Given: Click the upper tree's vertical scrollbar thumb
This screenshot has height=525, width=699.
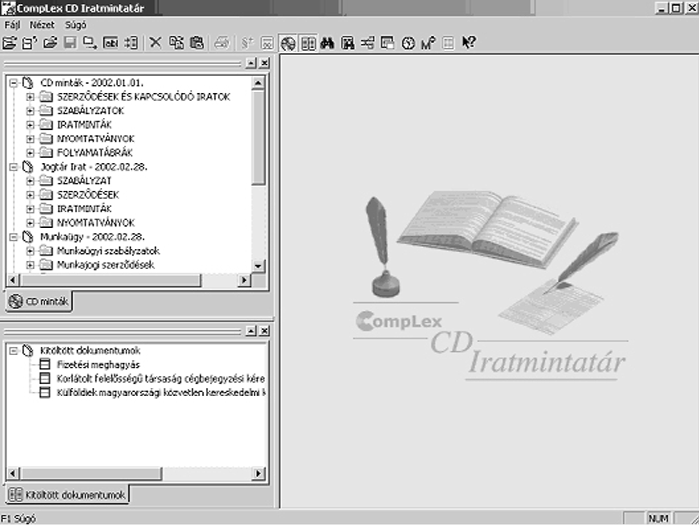Looking at the screenshot, I should point(258,137).
